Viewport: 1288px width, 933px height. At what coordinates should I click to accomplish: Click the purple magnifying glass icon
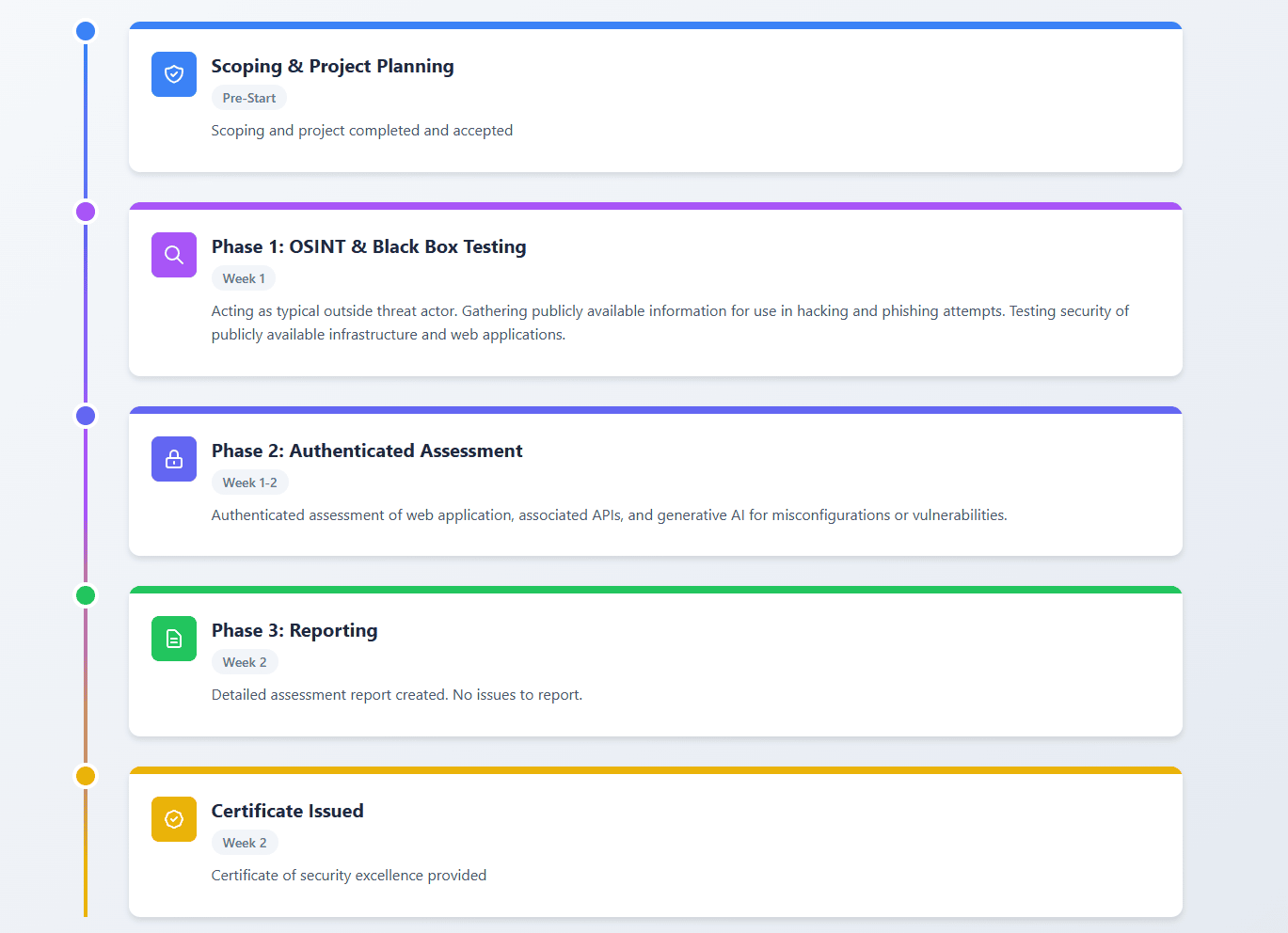(174, 255)
